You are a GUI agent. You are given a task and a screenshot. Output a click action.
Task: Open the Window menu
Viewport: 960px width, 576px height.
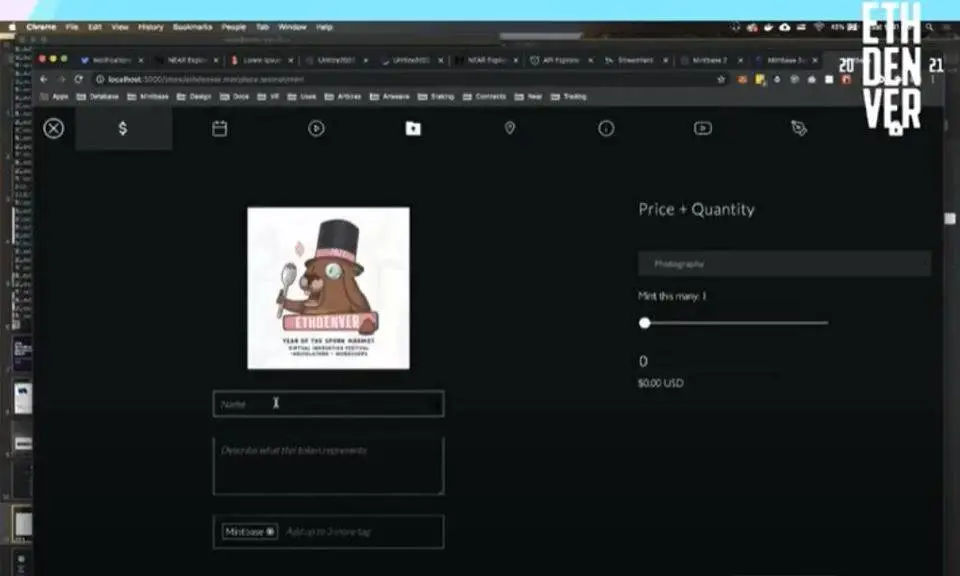(292, 28)
